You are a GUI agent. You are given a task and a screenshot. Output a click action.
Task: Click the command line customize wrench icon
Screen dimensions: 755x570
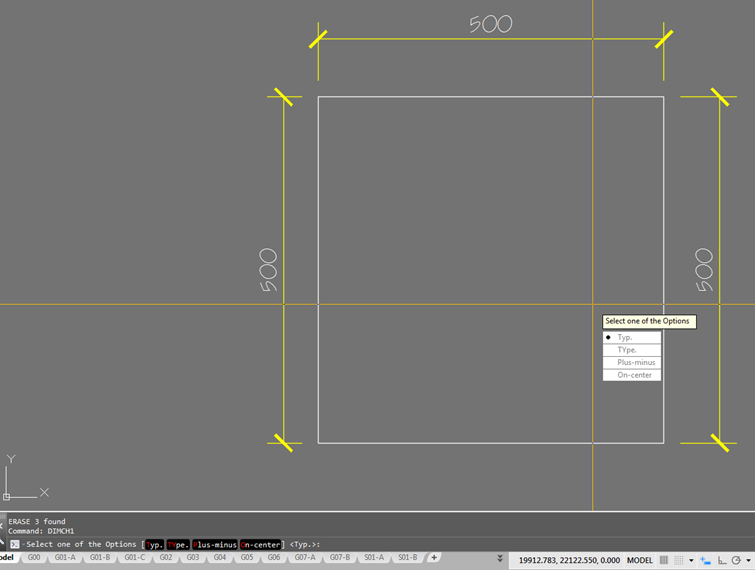tap(2, 541)
